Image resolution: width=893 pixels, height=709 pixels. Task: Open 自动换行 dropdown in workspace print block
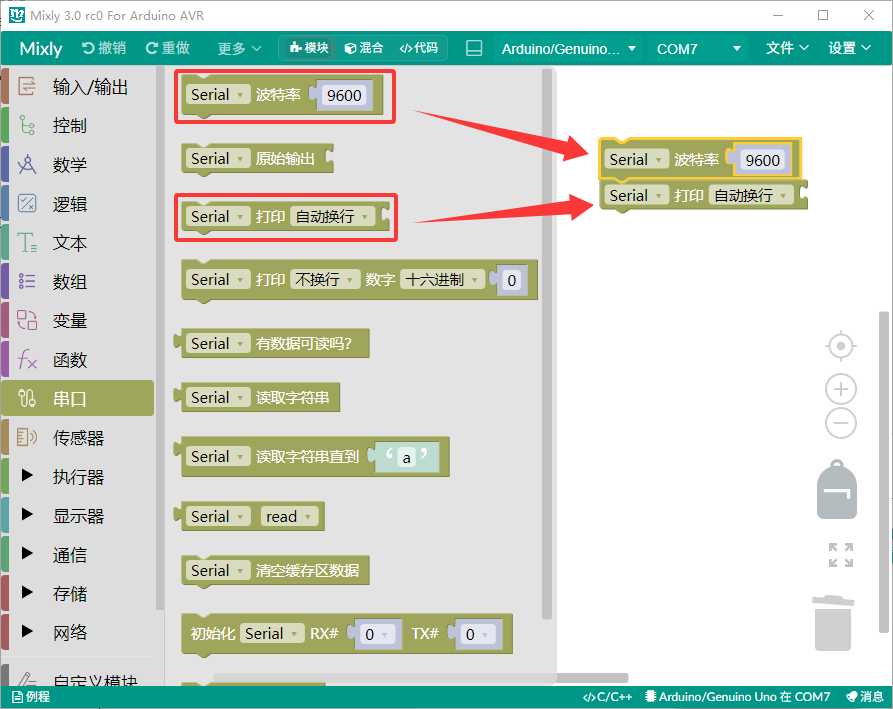[x=752, y=195]
